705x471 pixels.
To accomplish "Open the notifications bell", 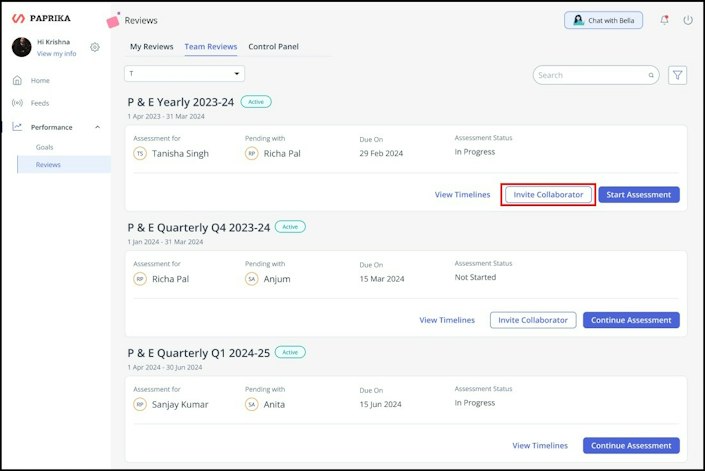I will point(664,20).
